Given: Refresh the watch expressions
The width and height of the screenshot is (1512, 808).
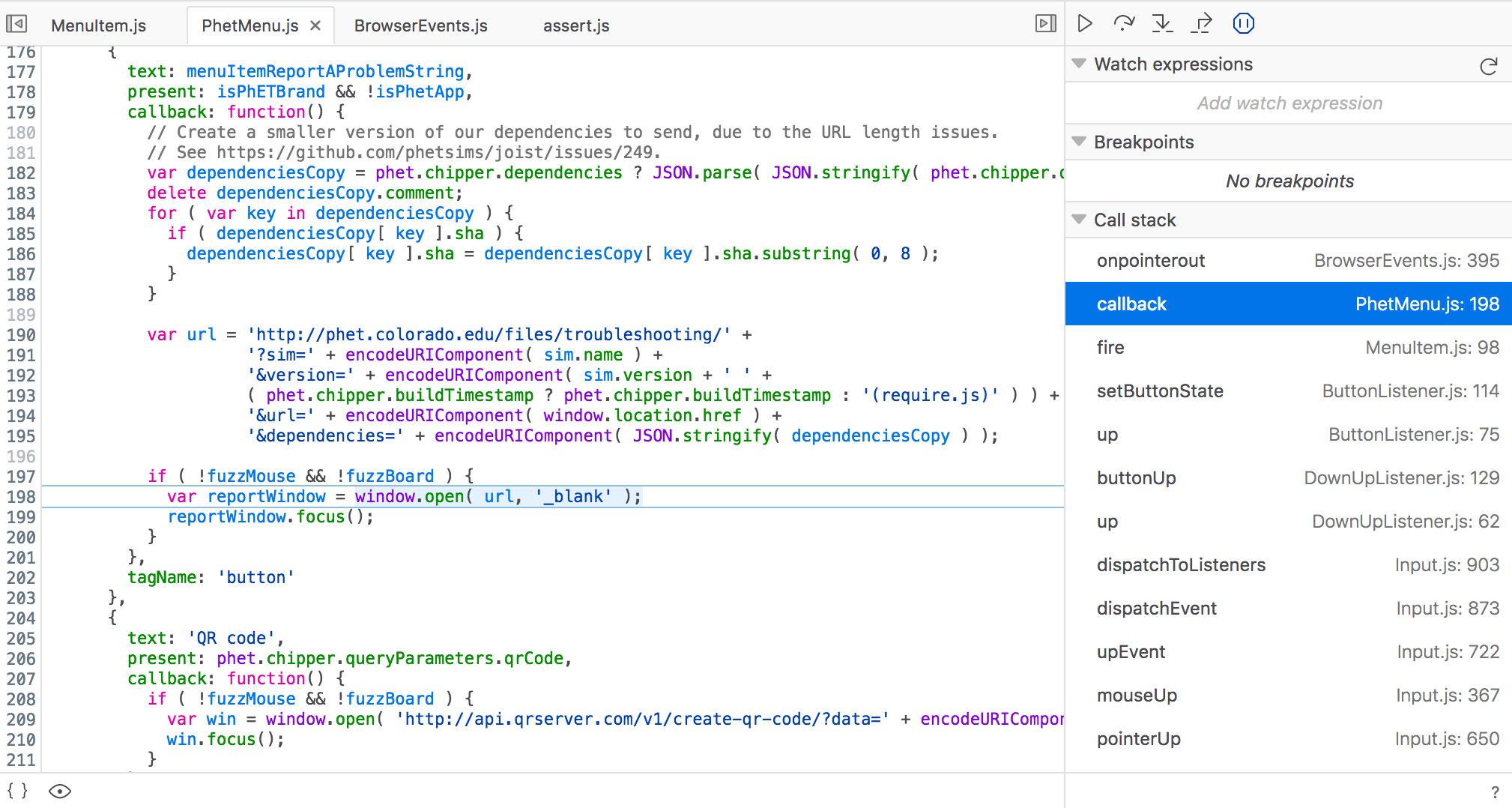Looking at the screenshot, I should (x=1489, y=66).
